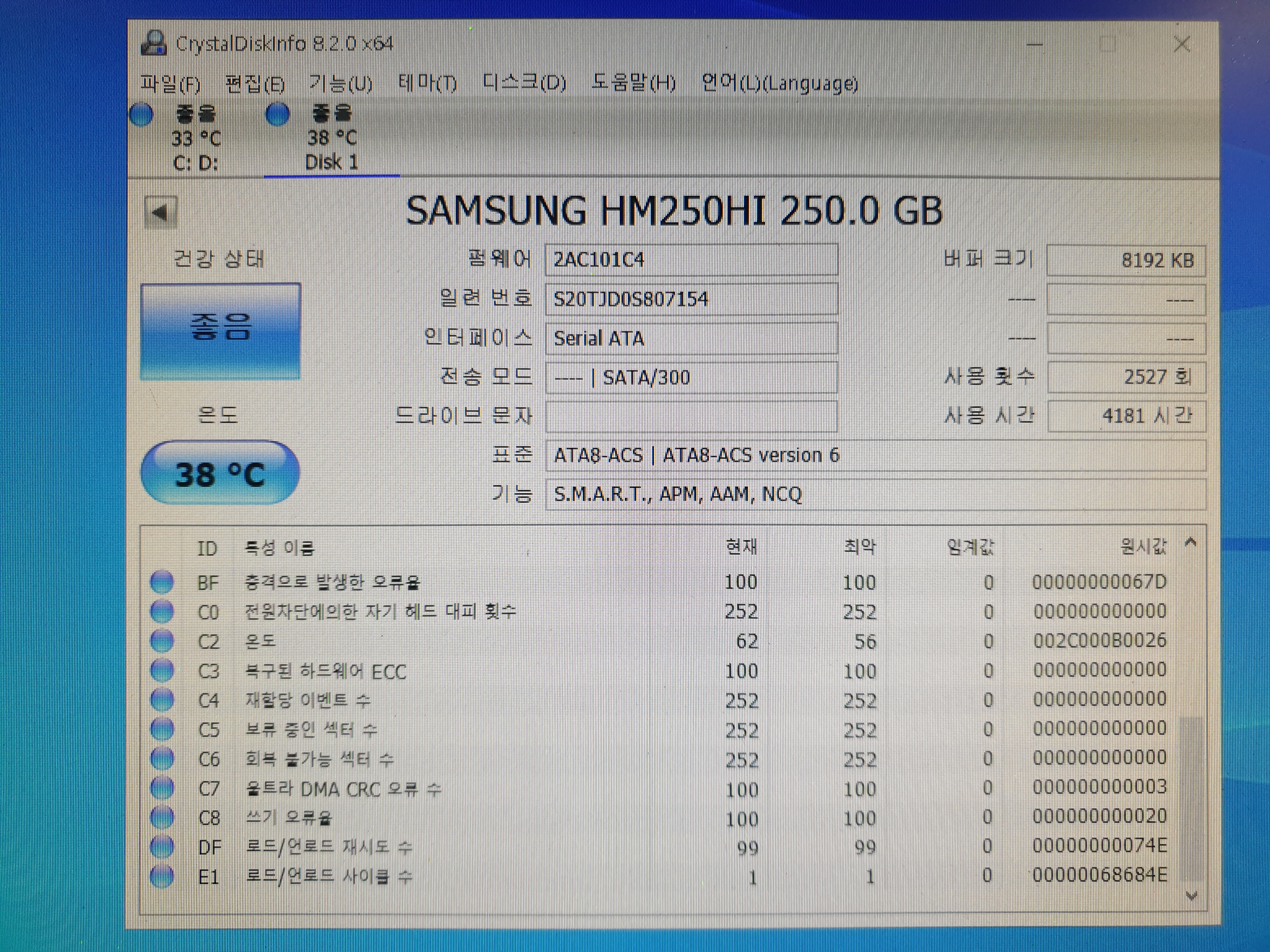Viewport: 1270px width, 952px height.
Task: Click the SATA/300 transfer mode field
Action: pos(691,377)
